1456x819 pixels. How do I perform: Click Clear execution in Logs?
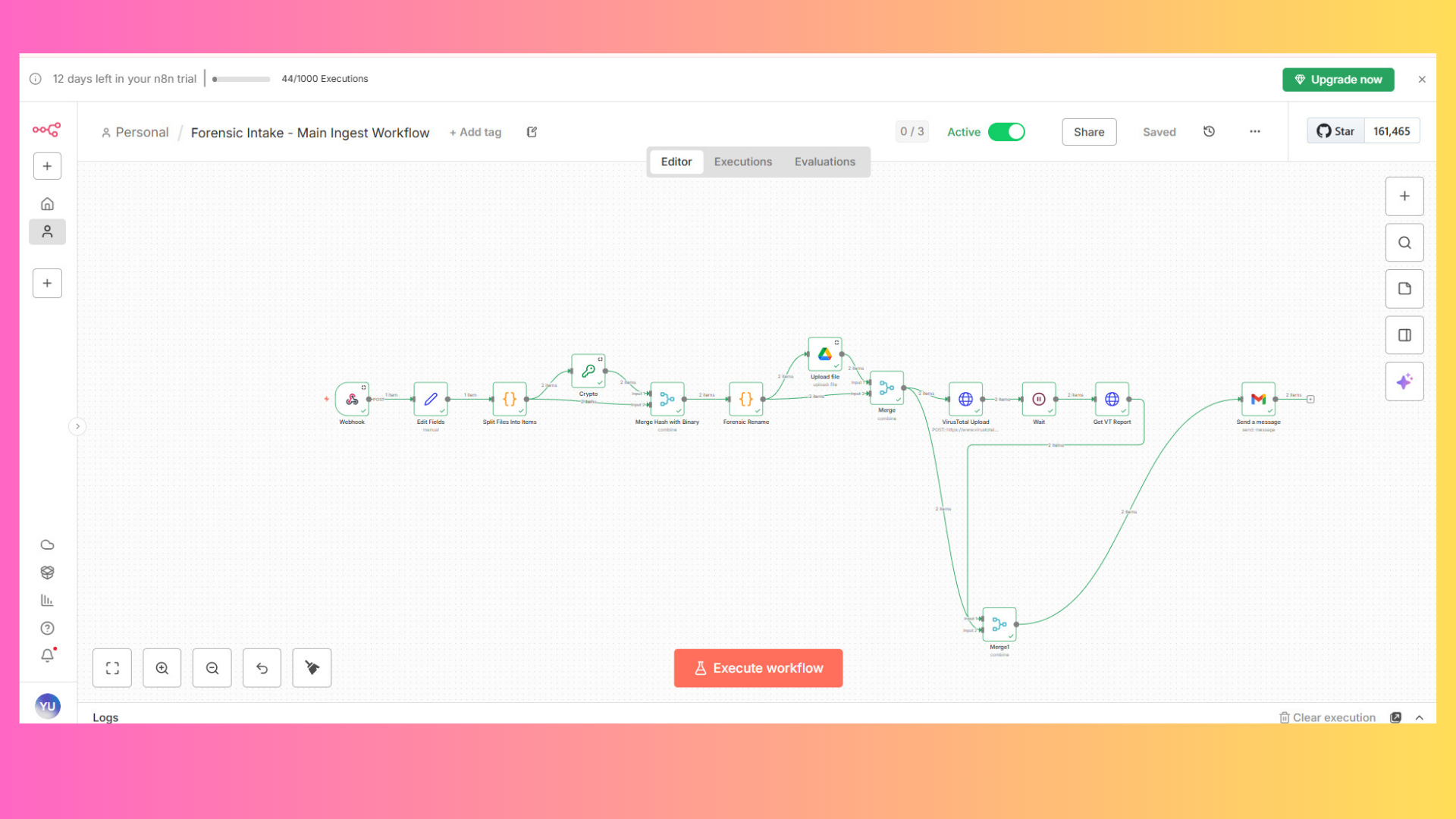click(1327, 717)
